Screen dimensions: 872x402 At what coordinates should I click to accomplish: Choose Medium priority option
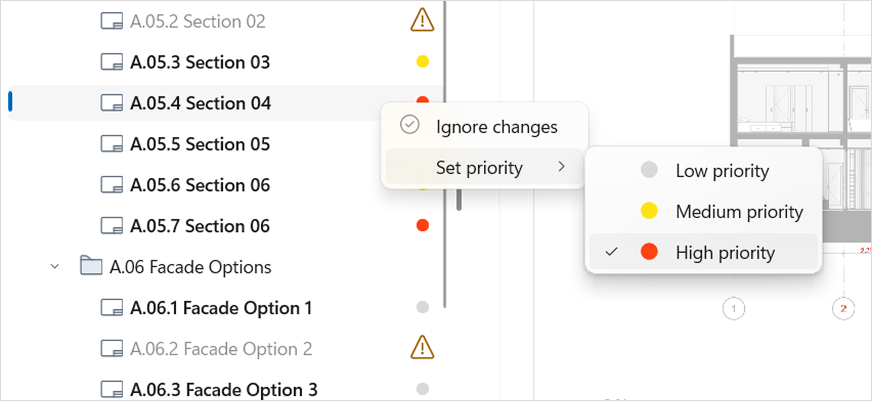[738, 211]
